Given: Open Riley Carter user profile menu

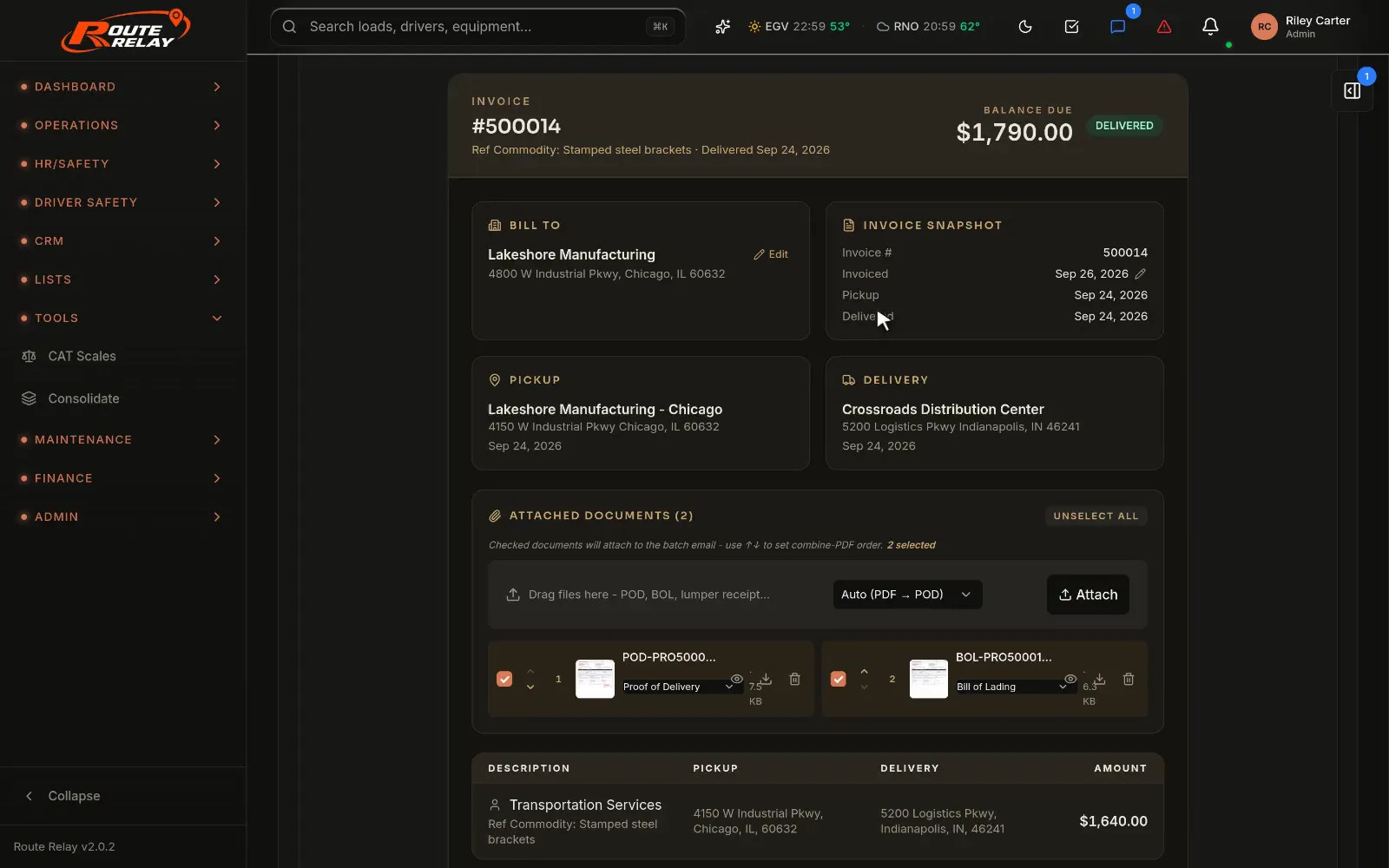Looking at the screenshot, I should click(x=1300, y=27).
